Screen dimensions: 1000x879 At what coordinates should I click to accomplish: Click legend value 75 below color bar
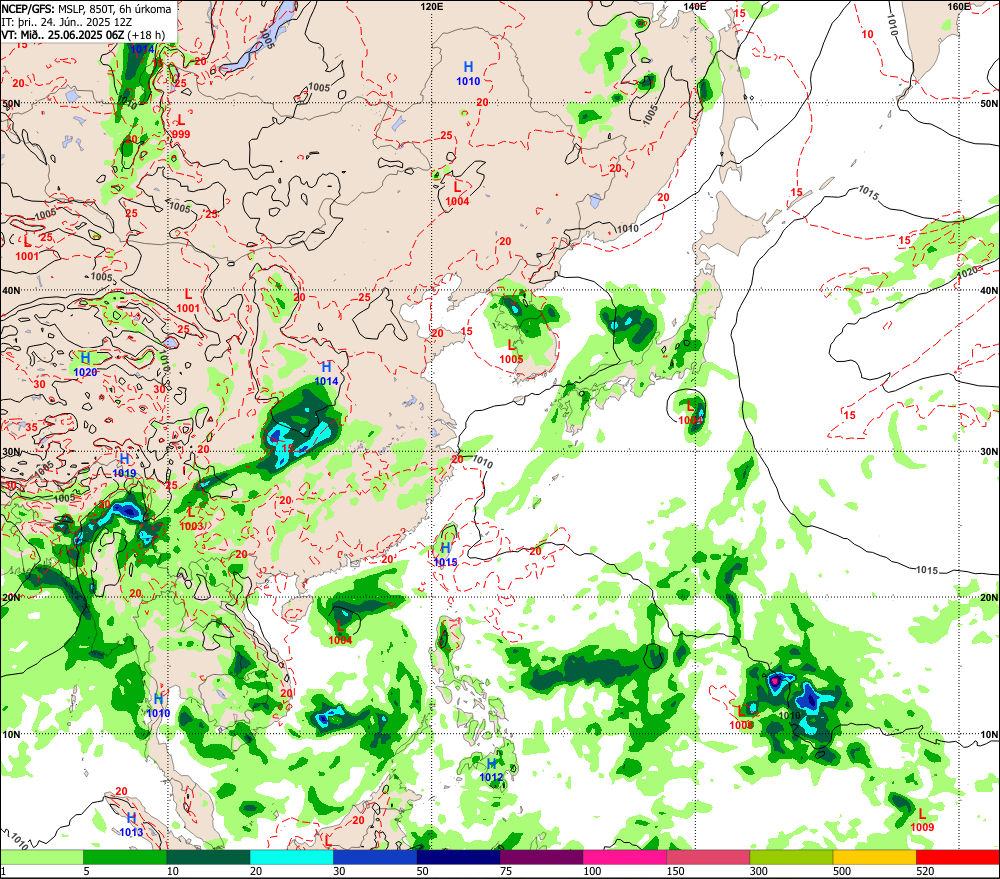pyautogui.click(x=506, y=871)
